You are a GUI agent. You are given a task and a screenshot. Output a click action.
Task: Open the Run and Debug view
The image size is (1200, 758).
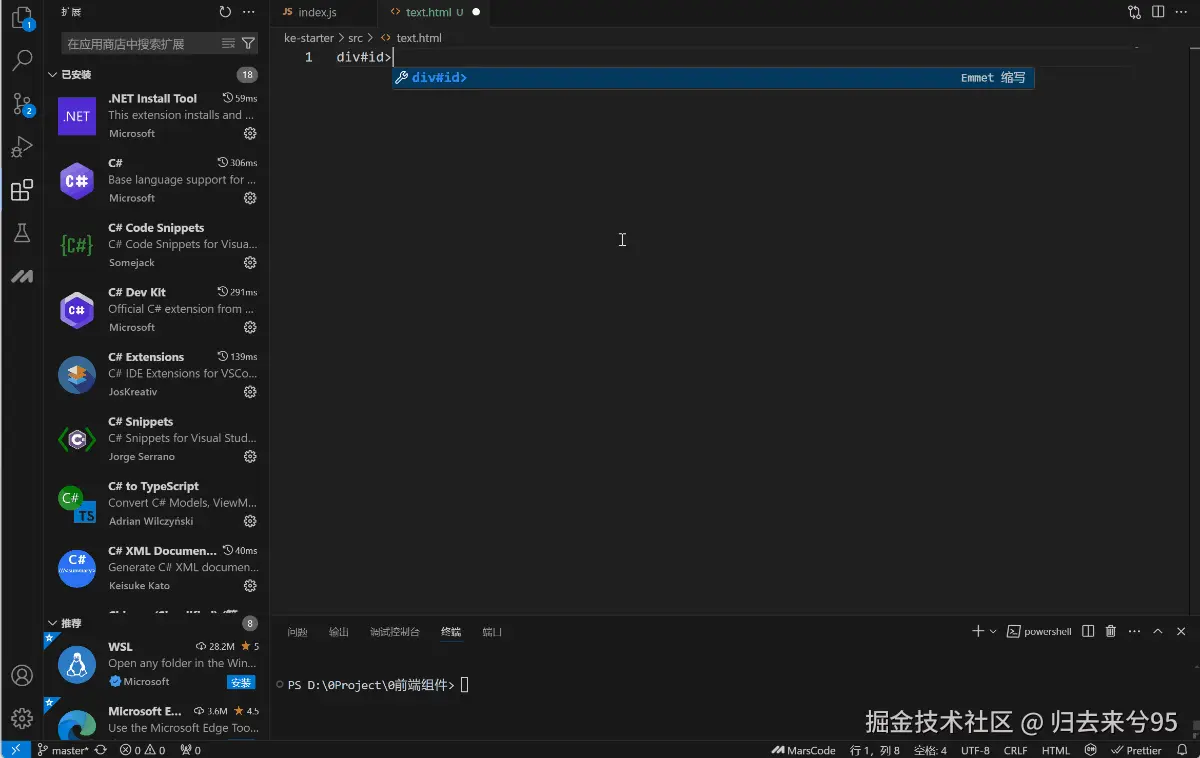(22, 147)
